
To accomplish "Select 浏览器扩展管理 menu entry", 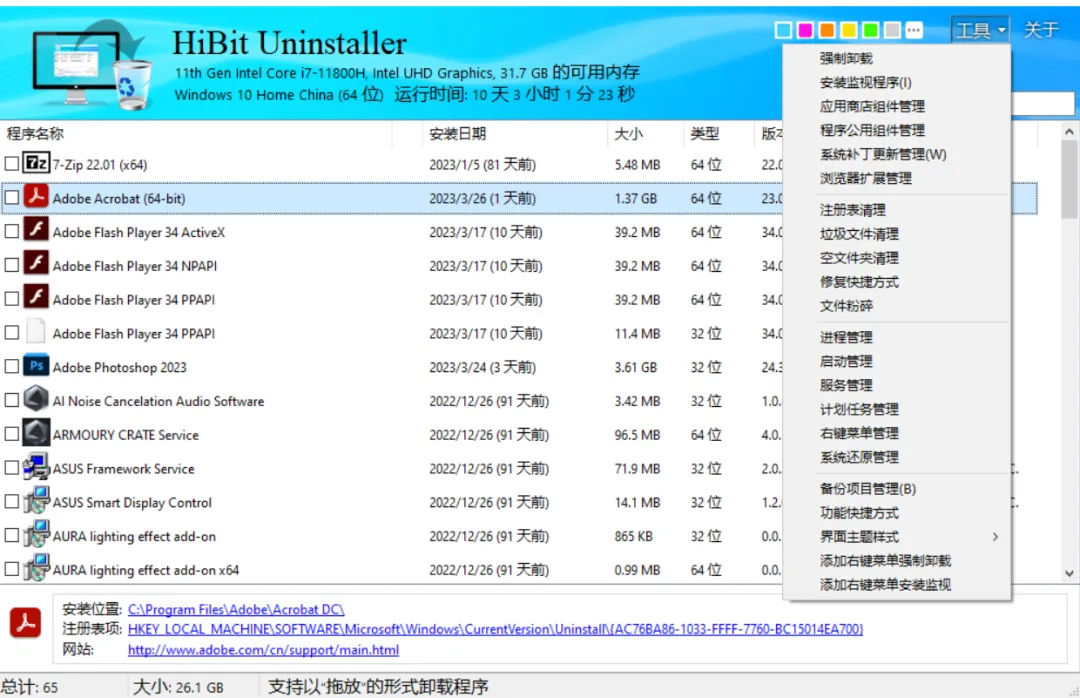I will tap(897, 179).
